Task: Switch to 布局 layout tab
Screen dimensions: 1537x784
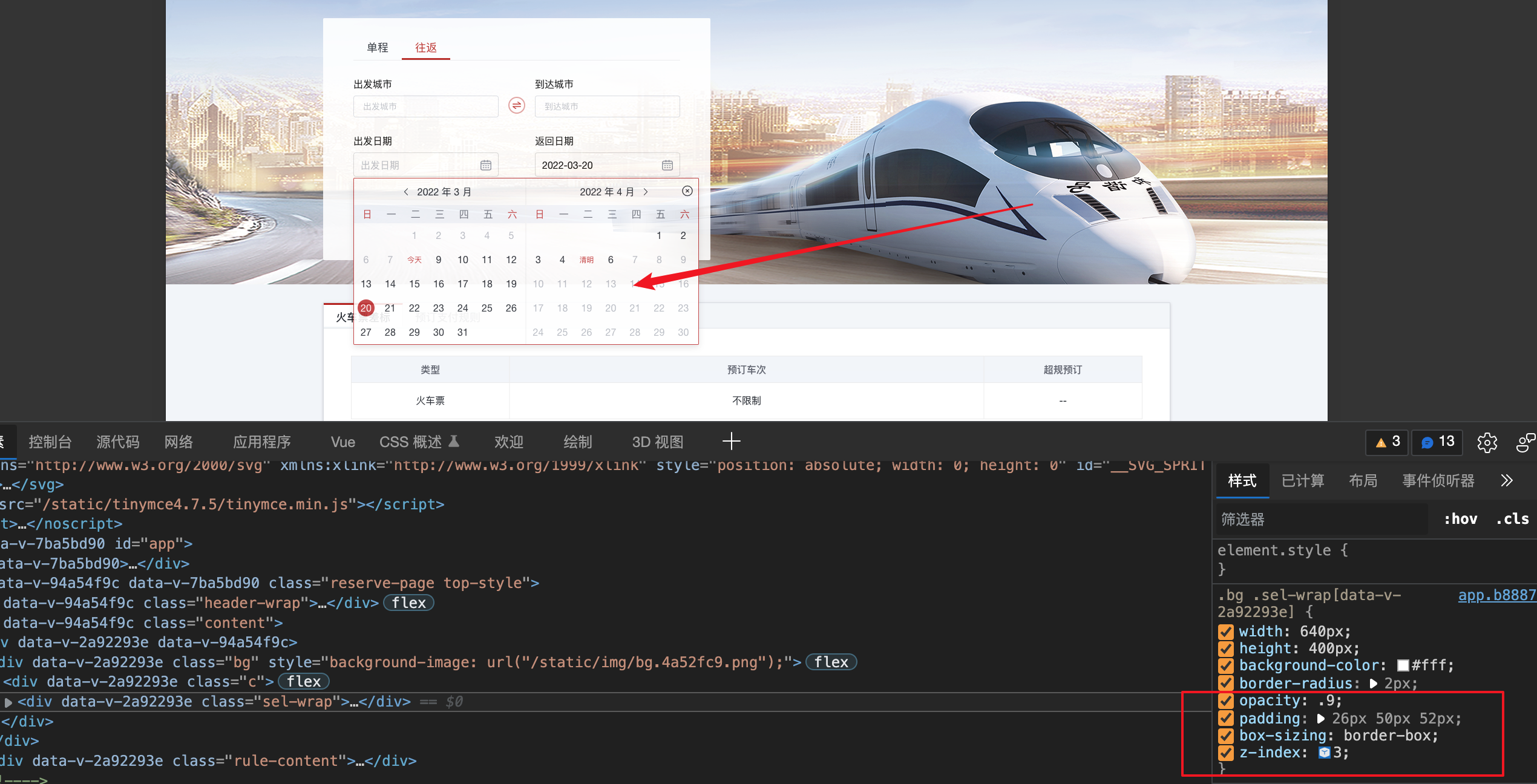Action: 1363,481
